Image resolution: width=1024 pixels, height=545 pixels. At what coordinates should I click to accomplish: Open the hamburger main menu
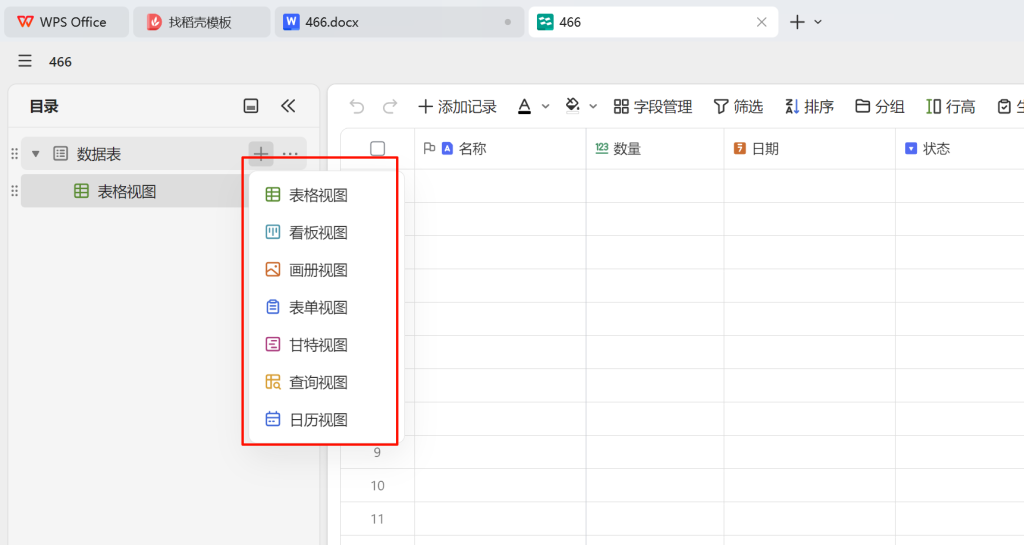25,61
